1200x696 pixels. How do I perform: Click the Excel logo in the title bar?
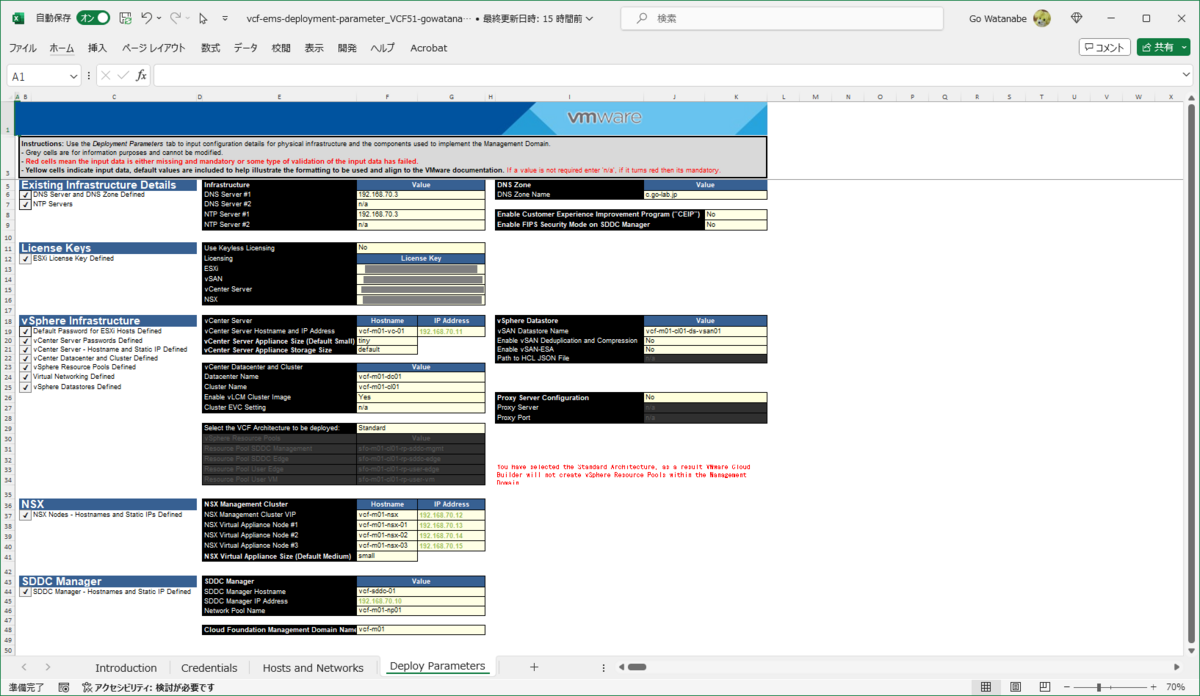16,18
